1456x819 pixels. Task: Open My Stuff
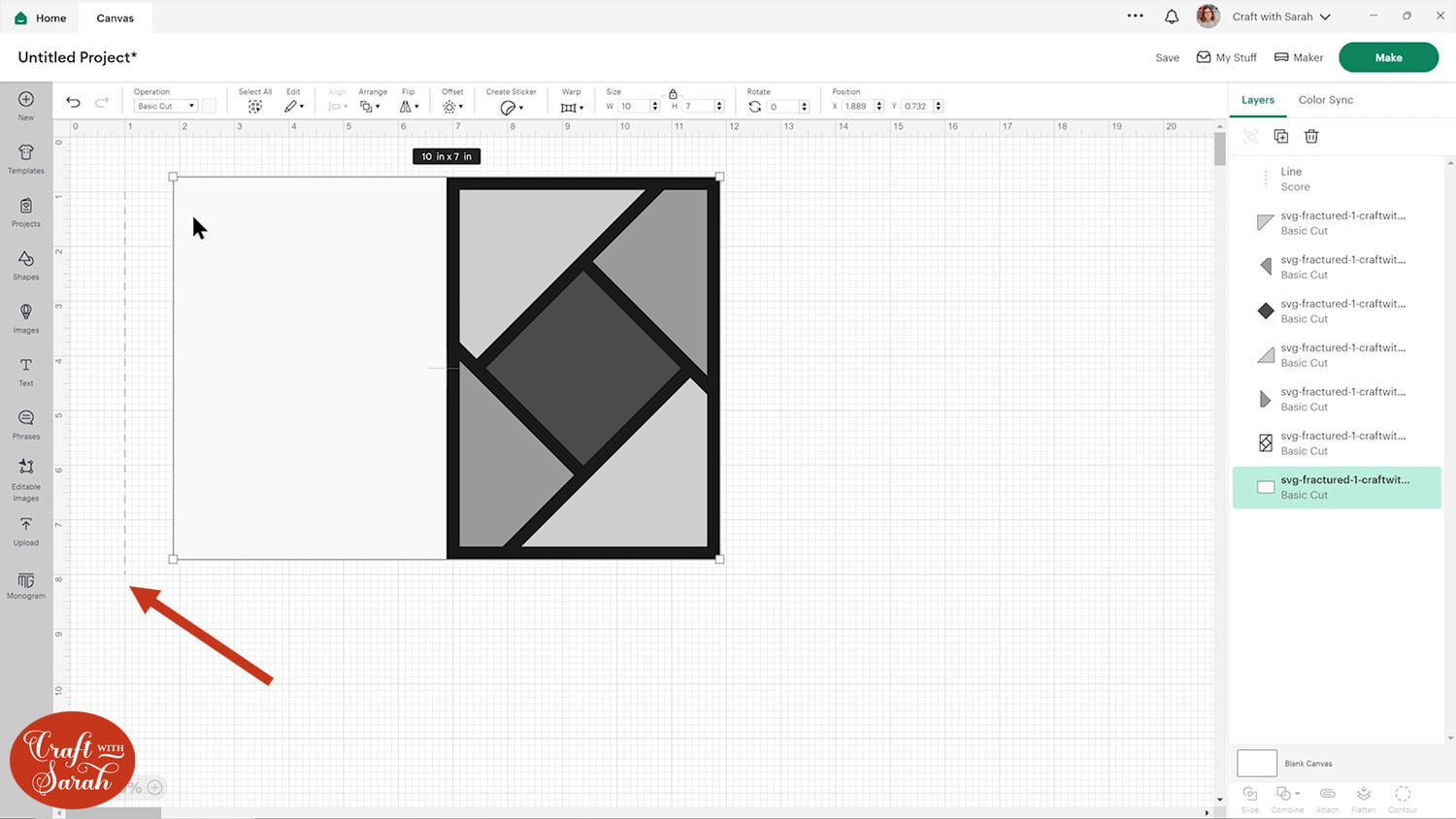1227,57
